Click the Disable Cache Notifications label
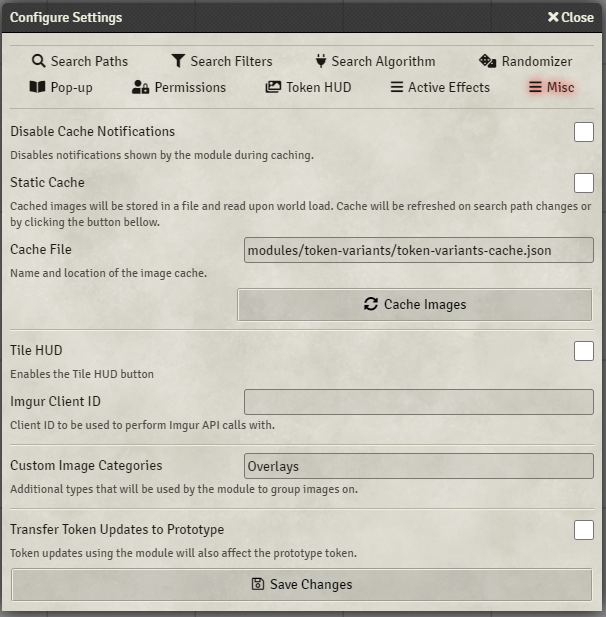This screenshot has height=617, width=606. coord(92,131)
